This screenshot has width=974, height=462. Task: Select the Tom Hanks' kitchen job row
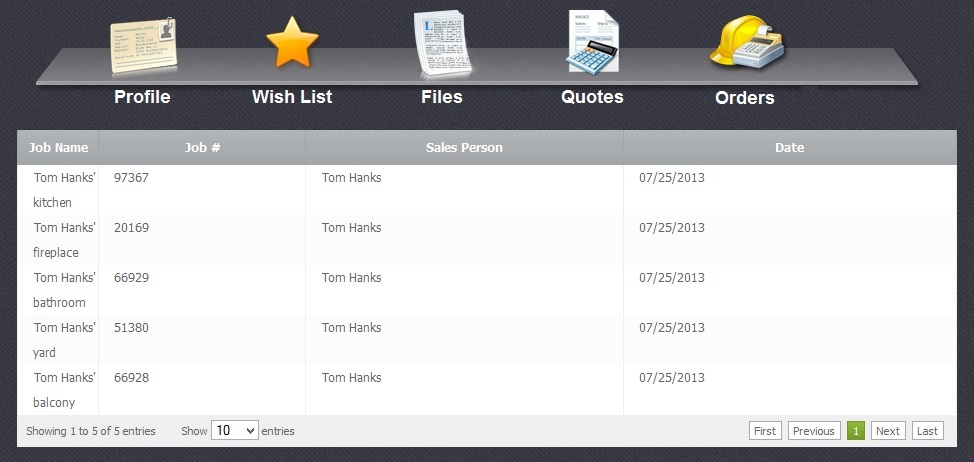point(64,190)
